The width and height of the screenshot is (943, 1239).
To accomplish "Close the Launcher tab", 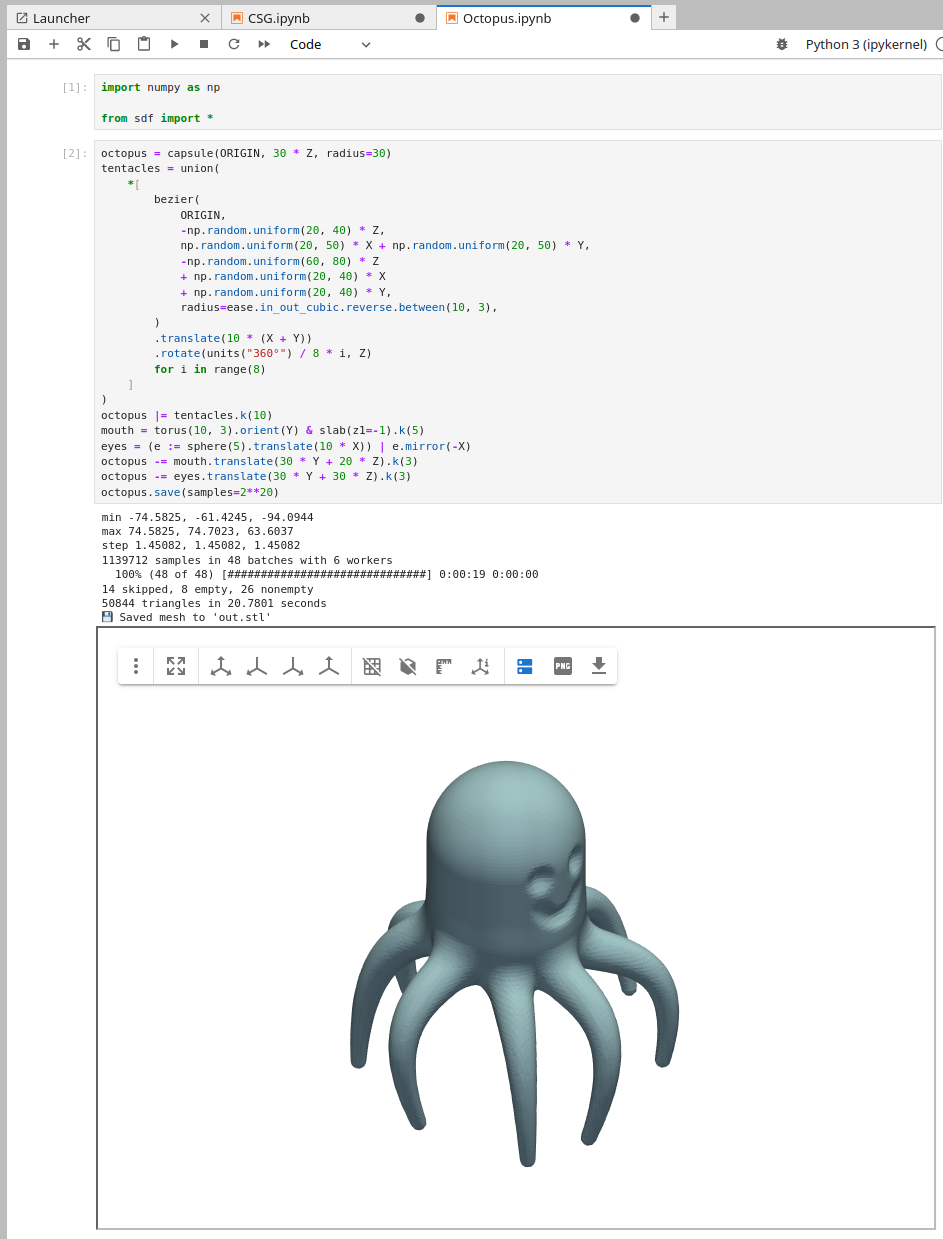I will (x=205, y=18).
